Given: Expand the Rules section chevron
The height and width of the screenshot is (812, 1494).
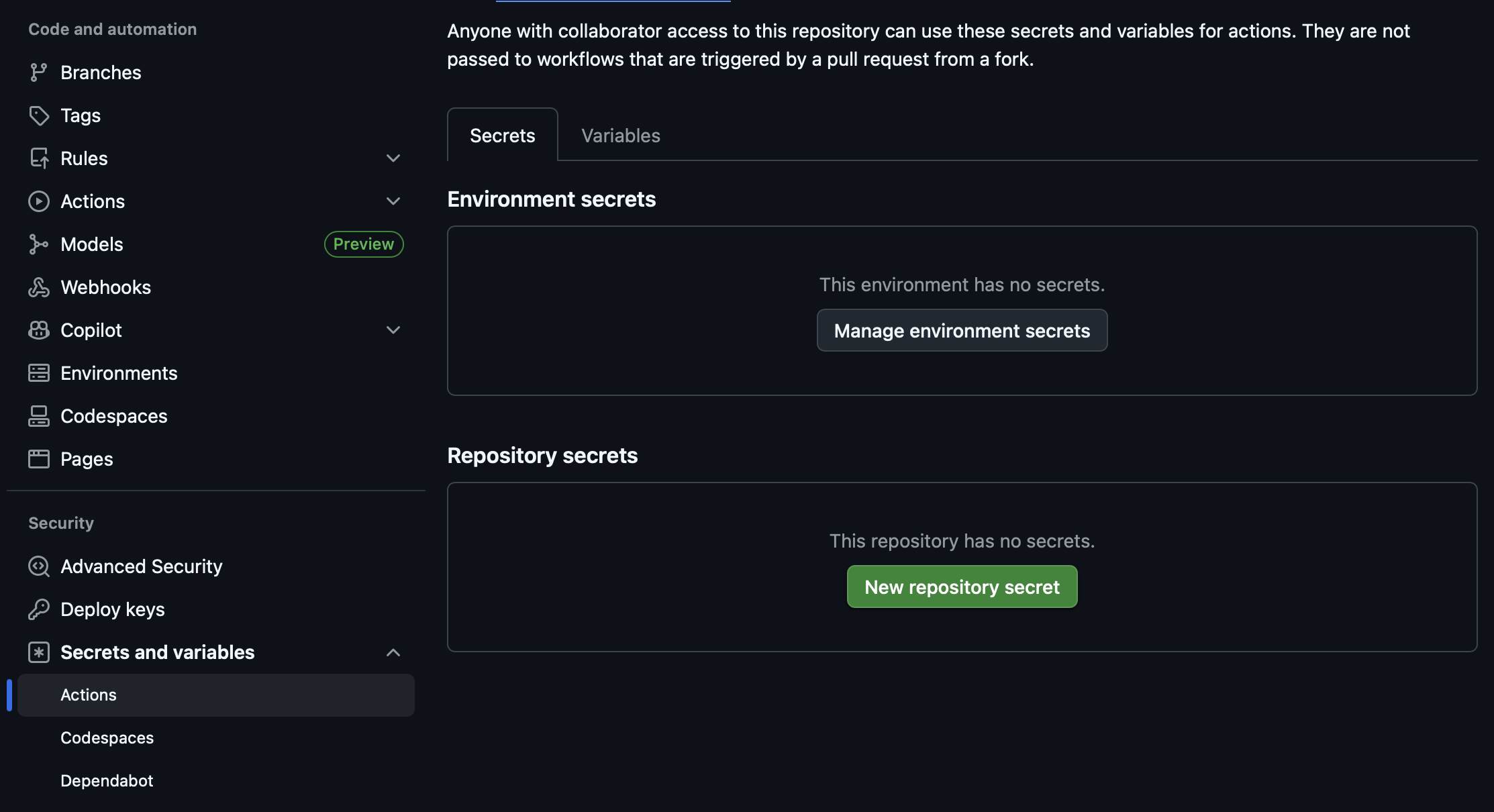Looking at the screenshot, I should click(x=393, y=158).
